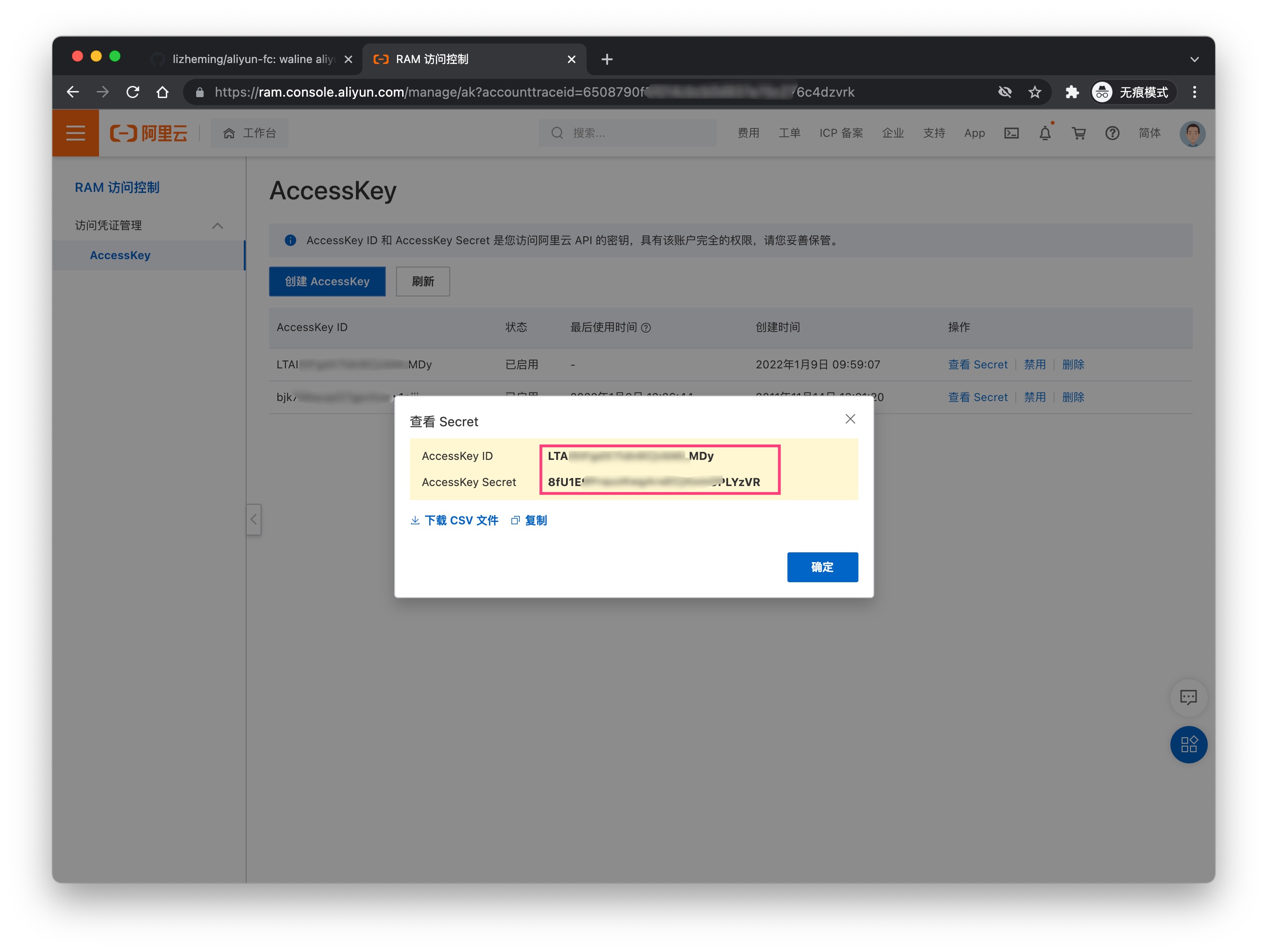This screenshot has width=1268, height=952.
Task: Select AccessKey in the sidebar menu
Action: (120, 255)
